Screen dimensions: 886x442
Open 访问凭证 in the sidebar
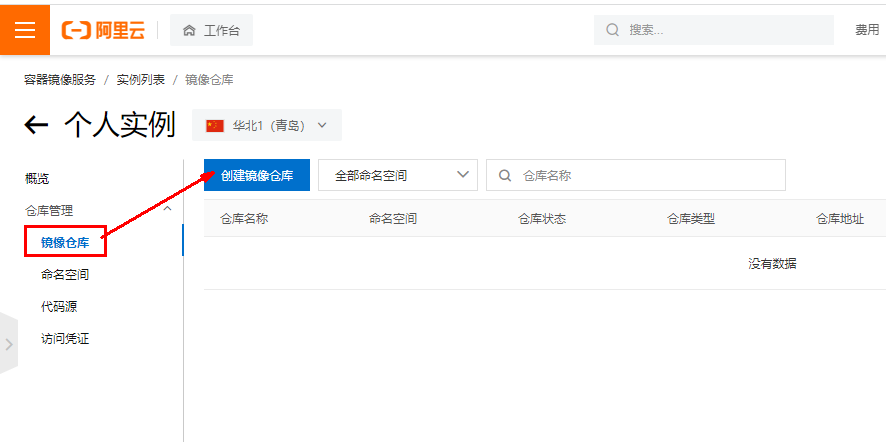[x=65, y=338]
